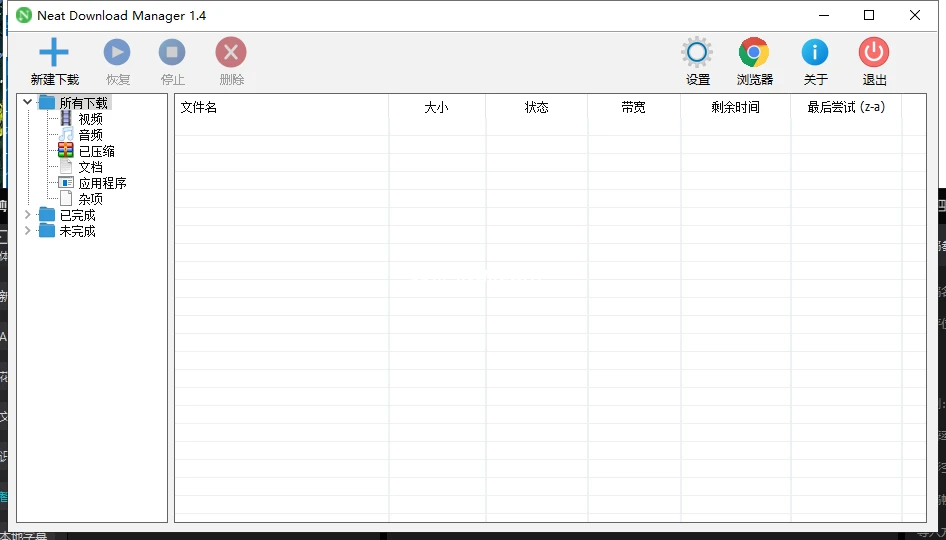The height and width of the screenshot is (540, 946).
Task: Maximize the Neat Download Manager window
Action: tap(869, 15)
